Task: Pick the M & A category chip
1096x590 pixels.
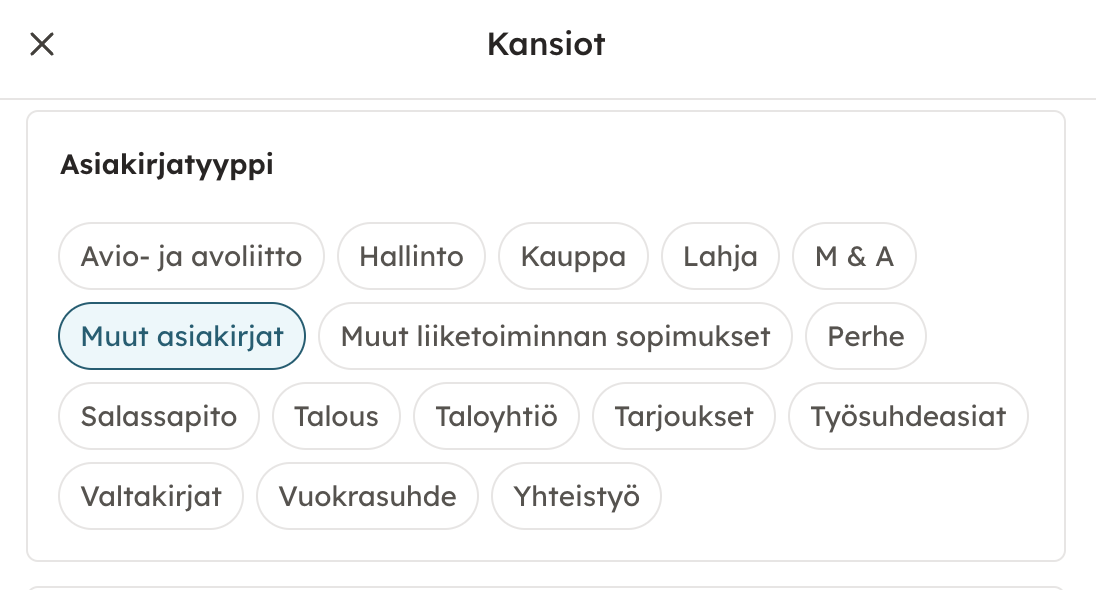Action: click(x=854, y=257)
